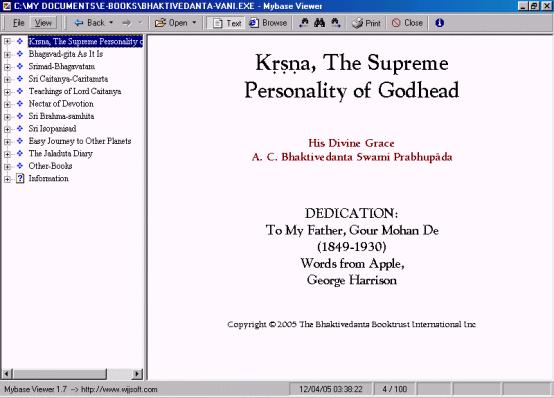Screen dimensions: 554x398
Task: Expand the Sri Isopanisad node
Action: click(7, 129)
